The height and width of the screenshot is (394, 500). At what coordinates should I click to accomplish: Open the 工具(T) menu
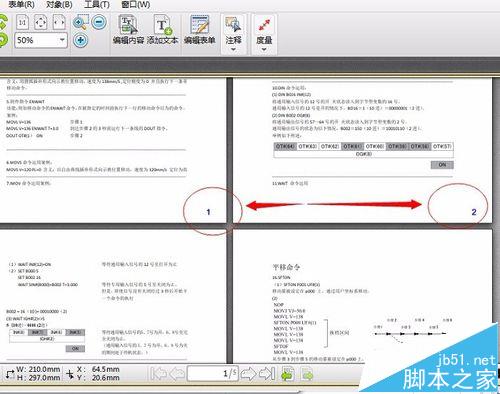tap(97, 4)
